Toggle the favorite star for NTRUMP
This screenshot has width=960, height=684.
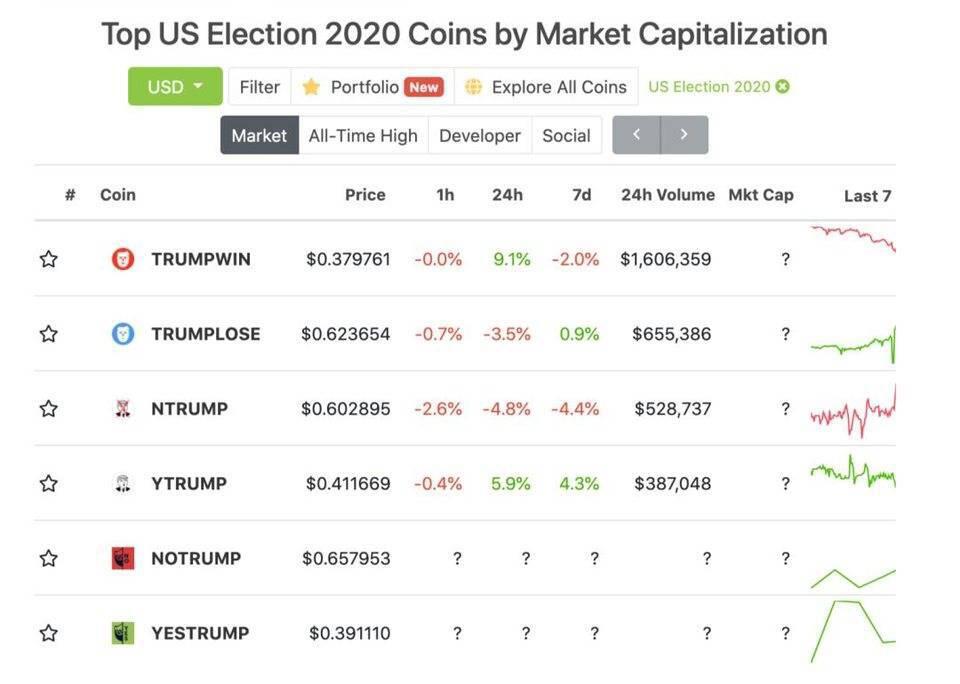pyautogui.click(x=48, y=408)
